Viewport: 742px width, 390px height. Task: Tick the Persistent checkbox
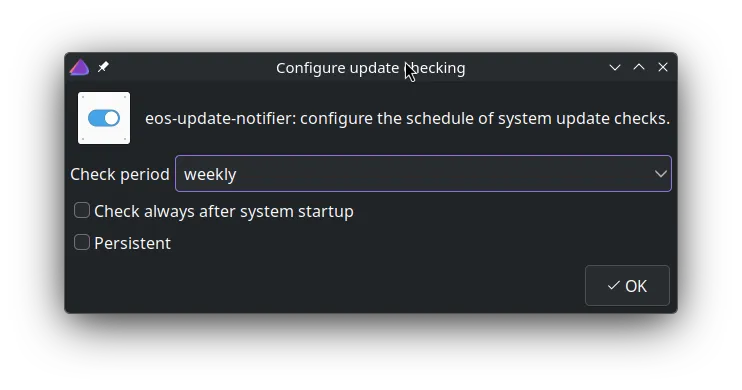[82, 242]
